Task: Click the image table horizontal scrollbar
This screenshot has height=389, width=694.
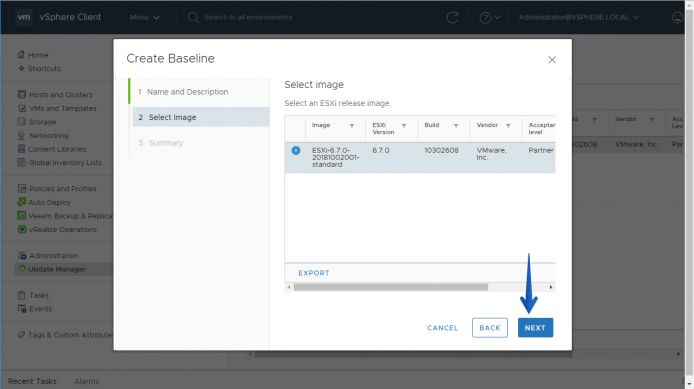Action: point(391,287)
